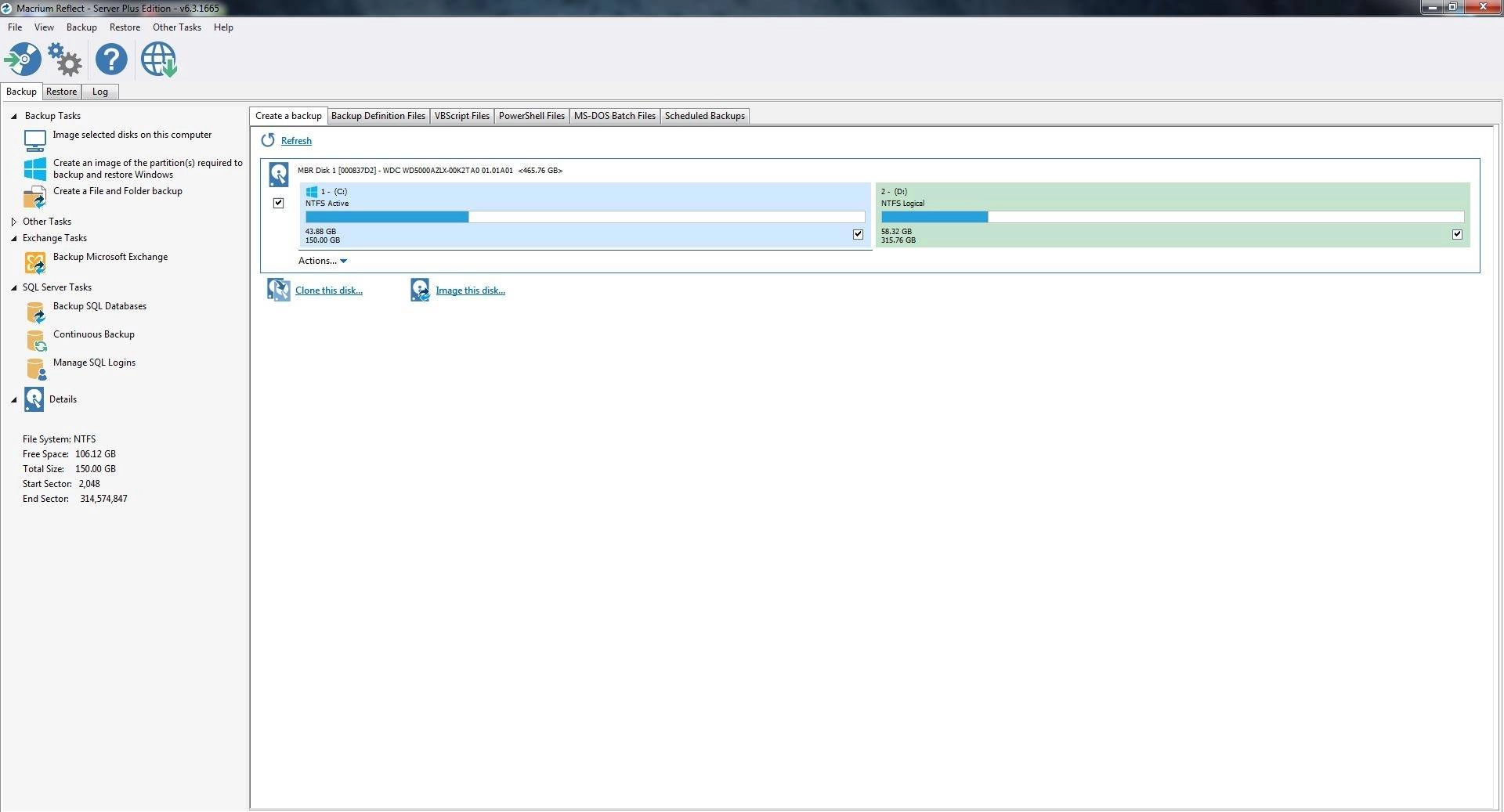Screen dimensions: 1504x812
Task: Click the Clone this disk icon
Action: [x=278, y=290]
